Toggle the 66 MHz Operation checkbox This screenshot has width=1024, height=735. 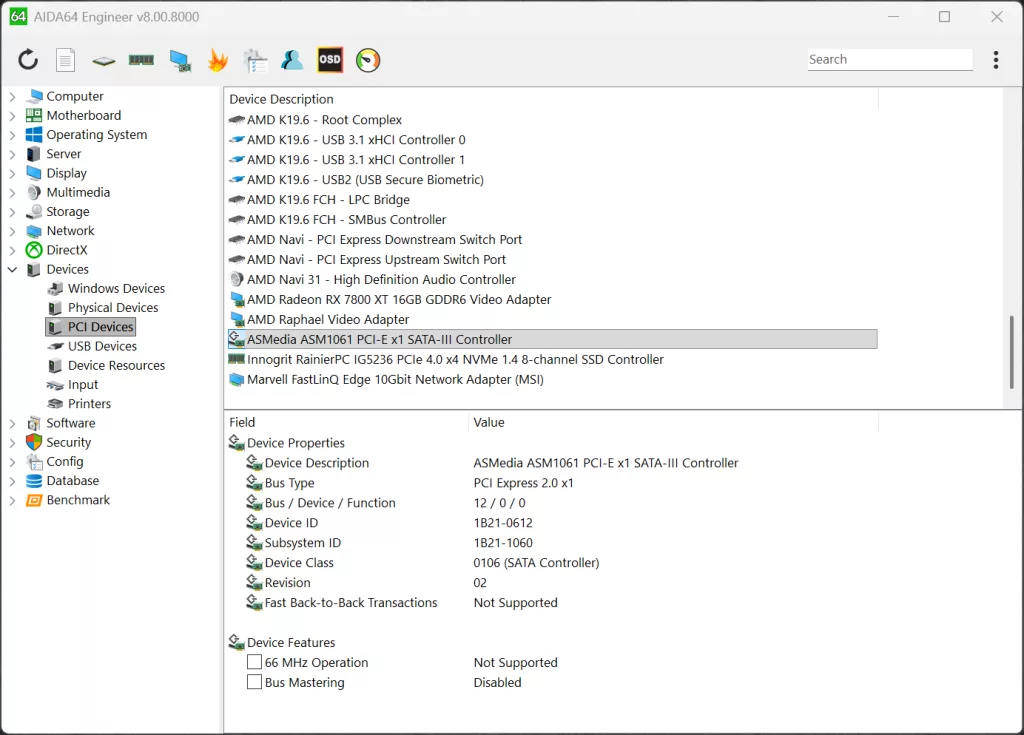pyautogui.click(x=254, y=662)
